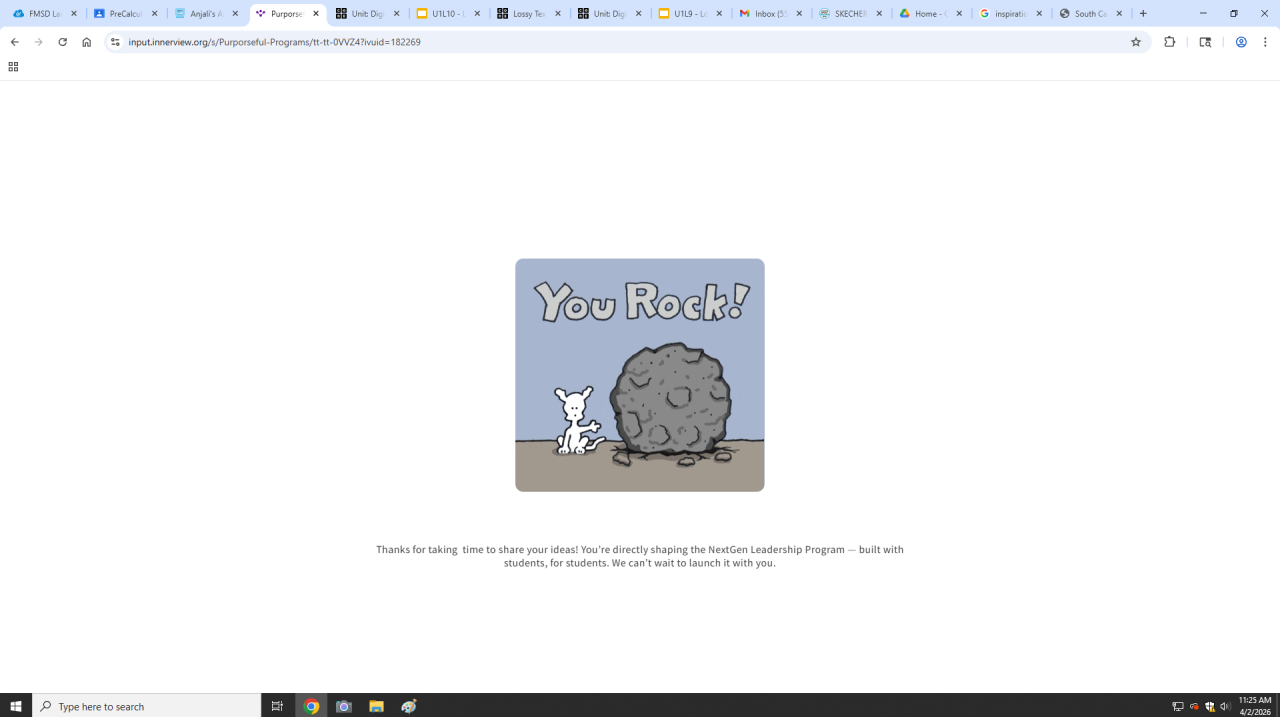Close the SKECHERS tab

tap(880, 14)
